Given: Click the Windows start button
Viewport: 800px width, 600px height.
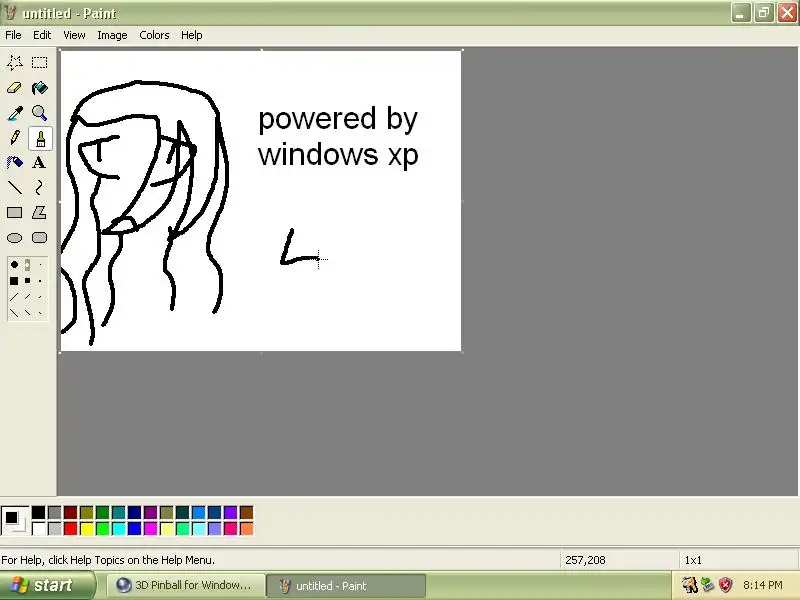Looking at the screenshot, I should tap(47, 585).
